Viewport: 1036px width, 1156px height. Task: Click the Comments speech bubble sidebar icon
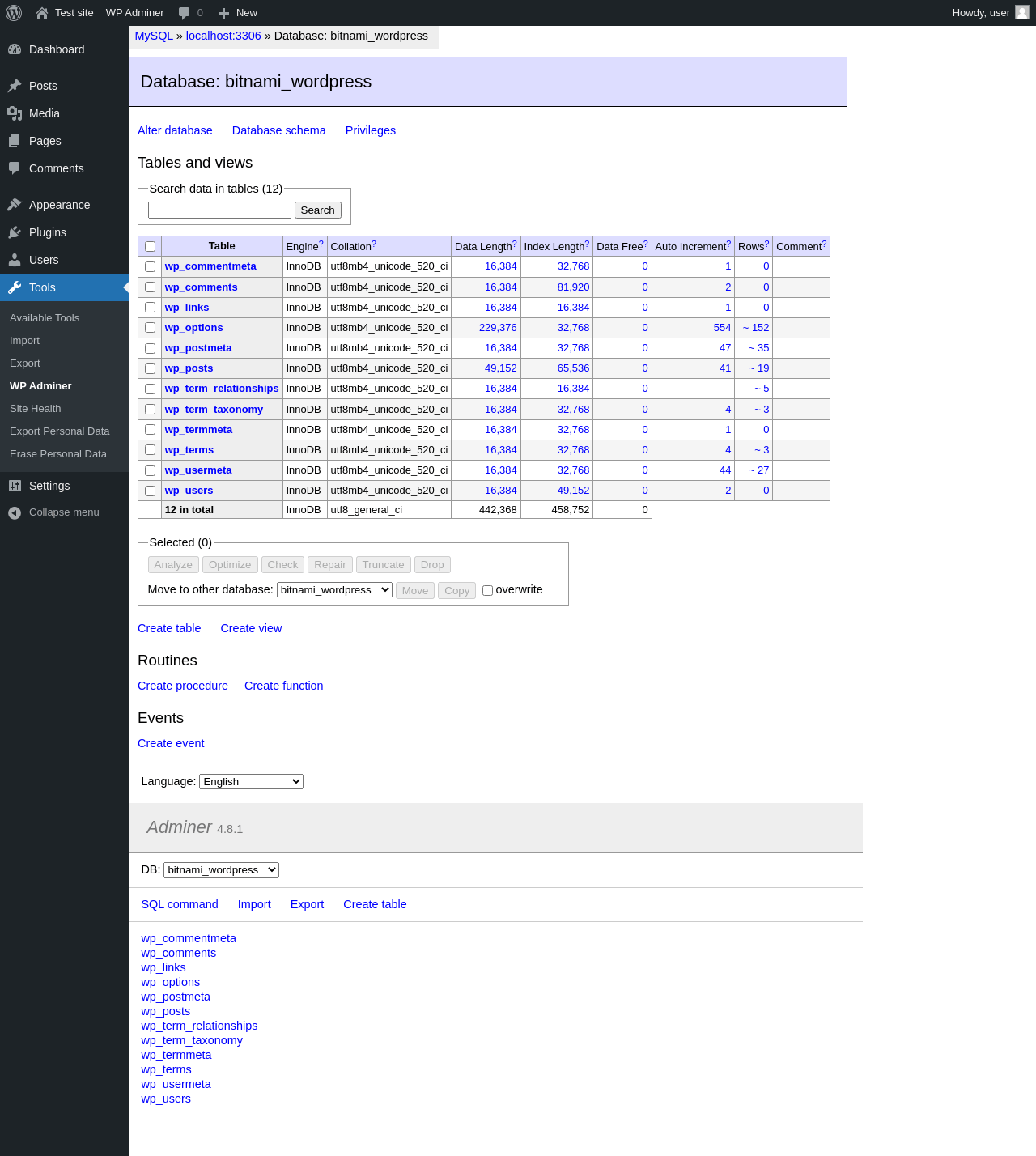click(15, 168)
